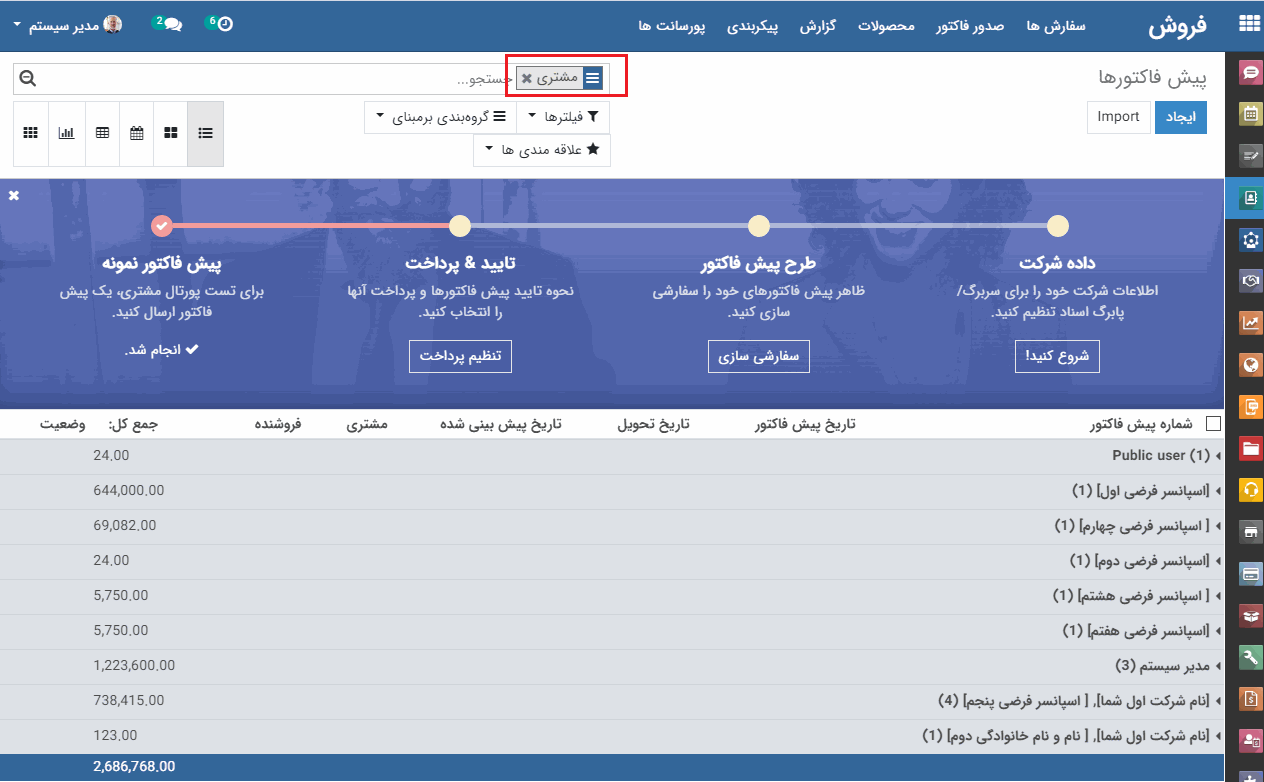The width and height of the screenshot is (1264, 782).
Task: Click the Import button
Action: (x=1118, y=117)
